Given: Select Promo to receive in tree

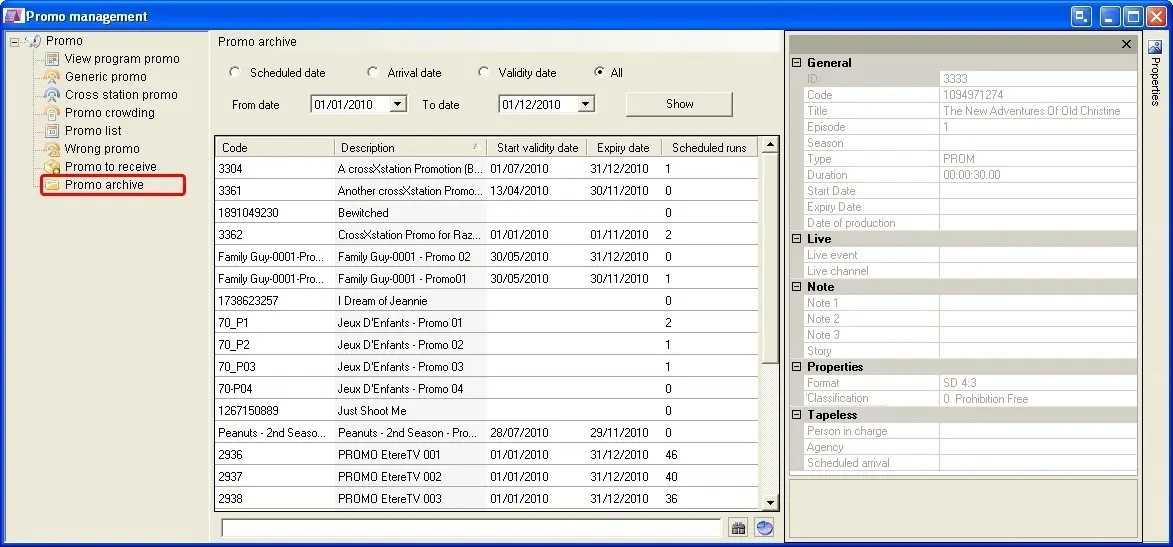Looking at the screenshot, I should pyautogui.click(x=110, y=167).
